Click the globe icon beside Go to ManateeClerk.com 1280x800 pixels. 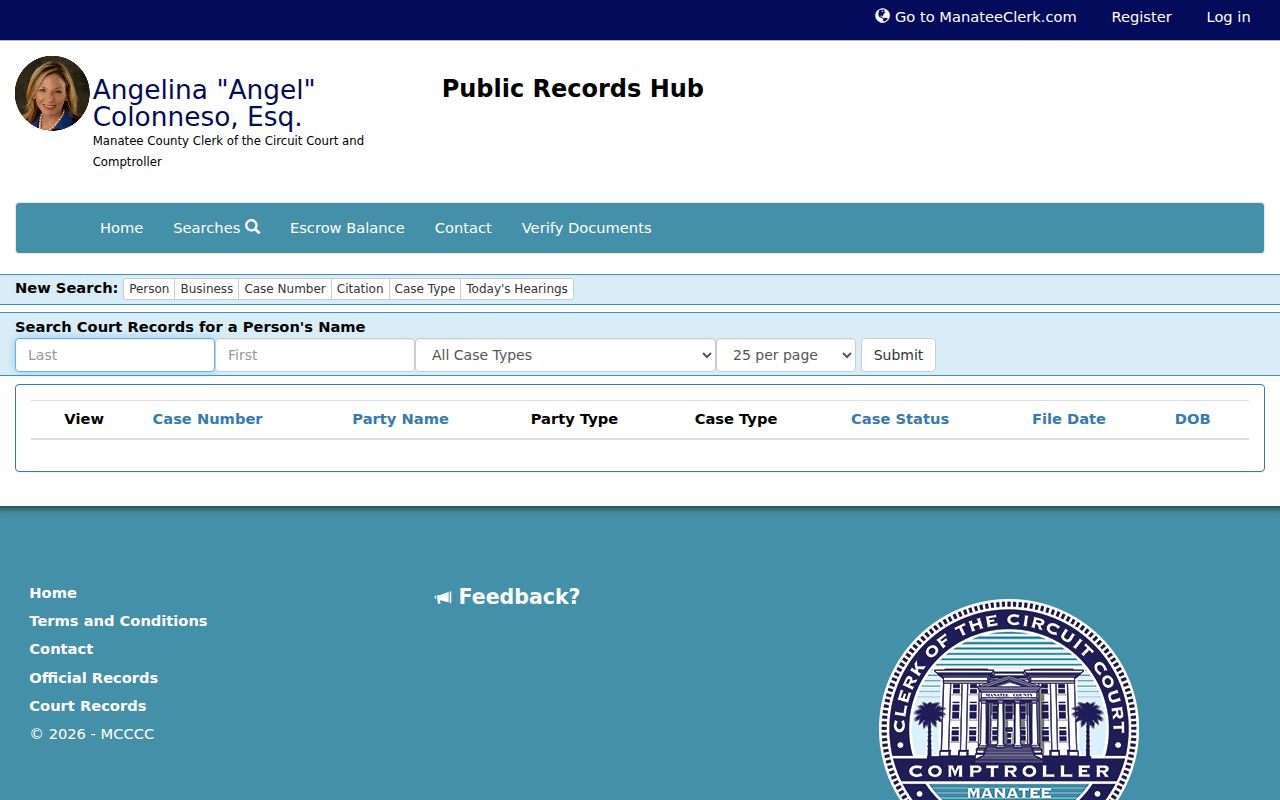pyautogui.click(x=882, y=16)
